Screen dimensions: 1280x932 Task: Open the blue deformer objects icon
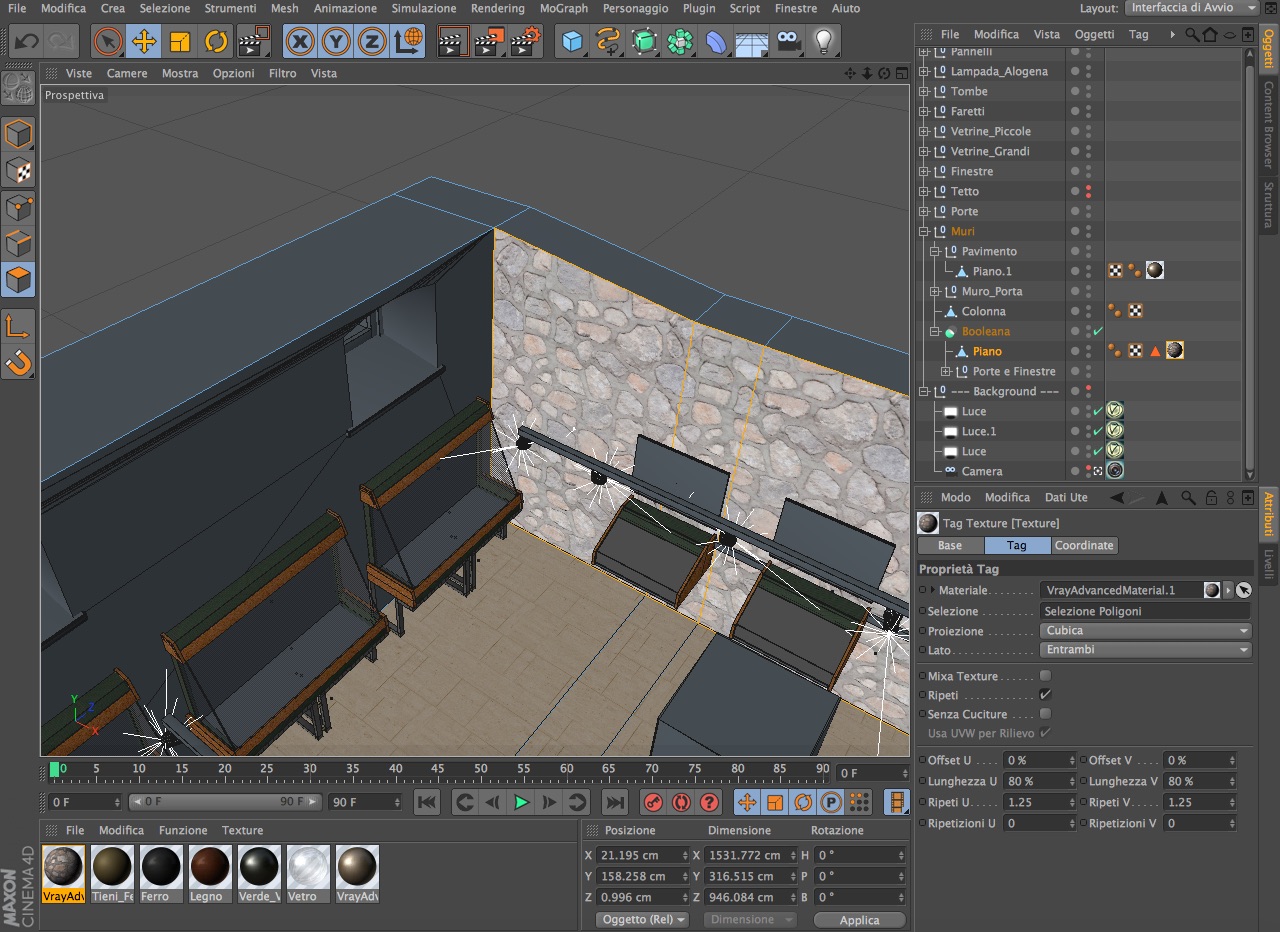716,42
